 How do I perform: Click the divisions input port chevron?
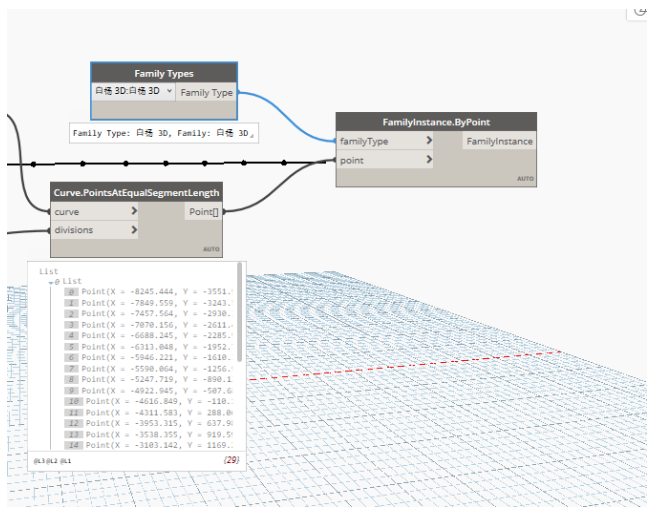pos(135,230)
